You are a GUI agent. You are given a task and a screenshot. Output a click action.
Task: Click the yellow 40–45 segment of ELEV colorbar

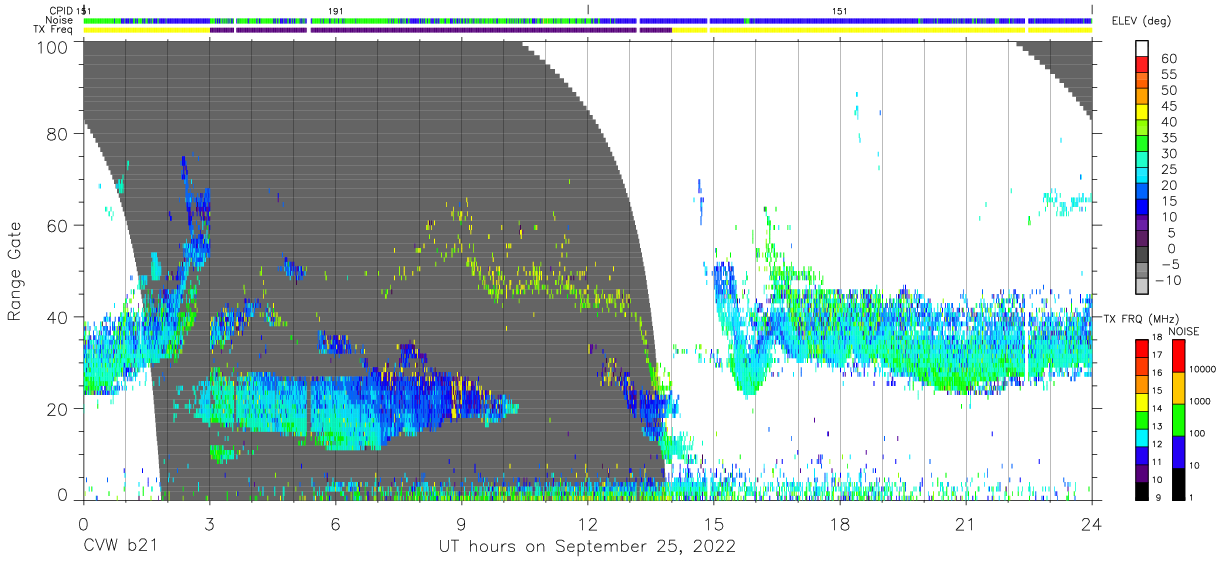1141,114
